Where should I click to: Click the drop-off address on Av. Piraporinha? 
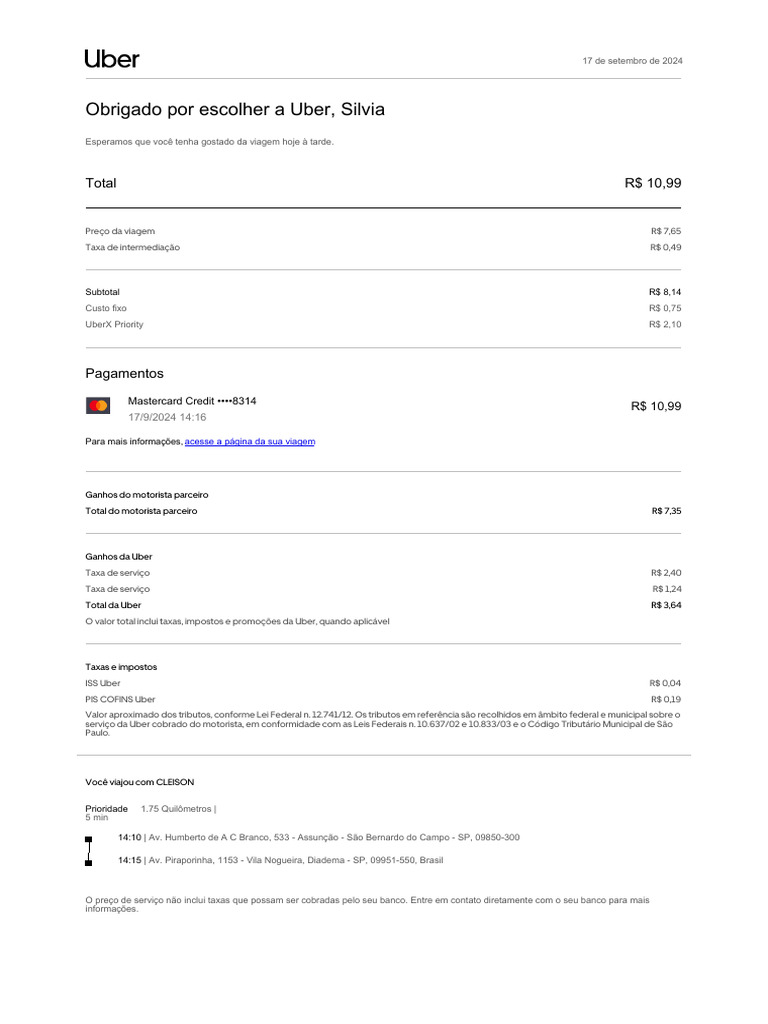[296, 860]
